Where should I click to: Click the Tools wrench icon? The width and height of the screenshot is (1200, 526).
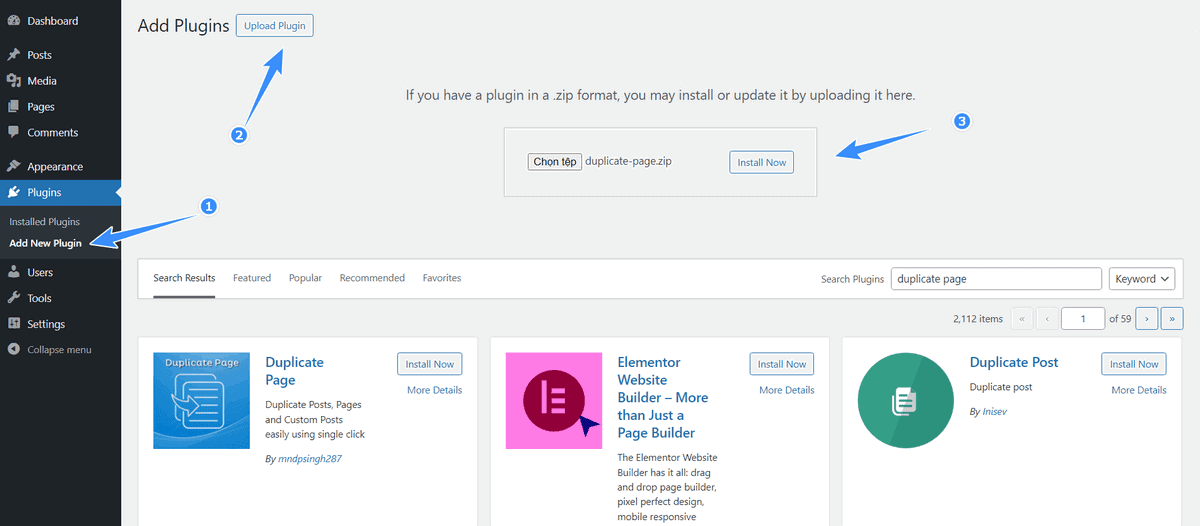tap(13, 298)
